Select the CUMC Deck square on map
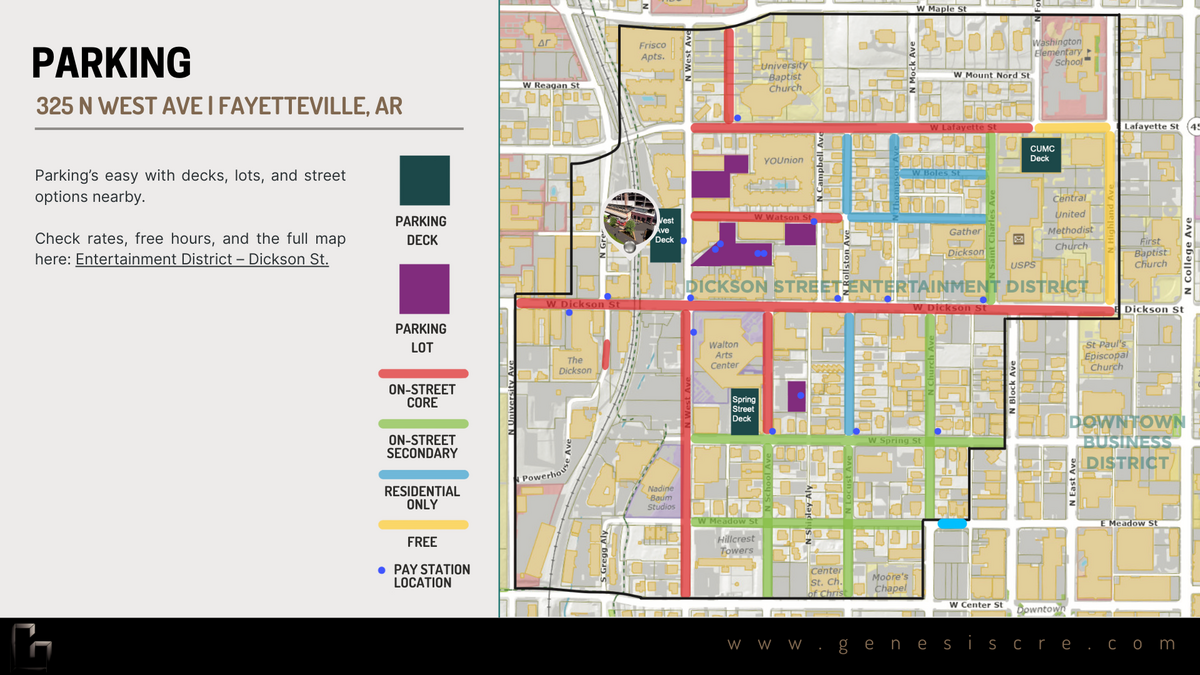This screenshot has height=675, width=1200. [x=1040, y=154]
